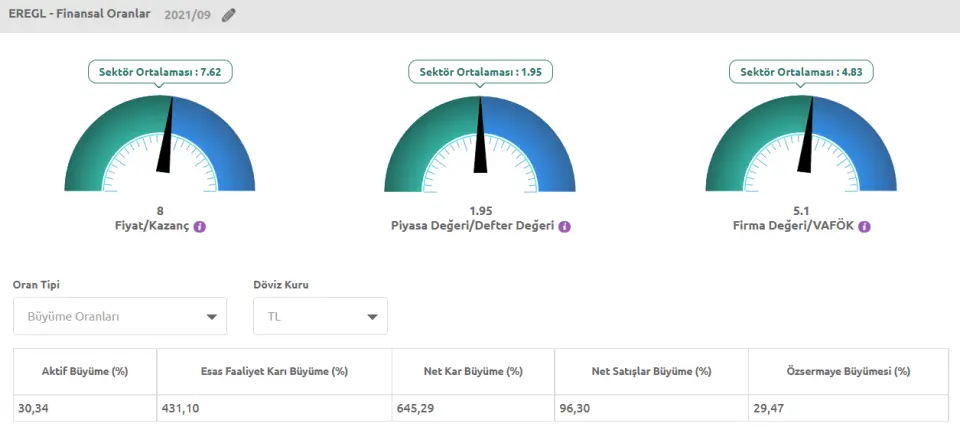Click Net Kar Büyüme (%) header
The image size is (960, 430).
(473, 371)
